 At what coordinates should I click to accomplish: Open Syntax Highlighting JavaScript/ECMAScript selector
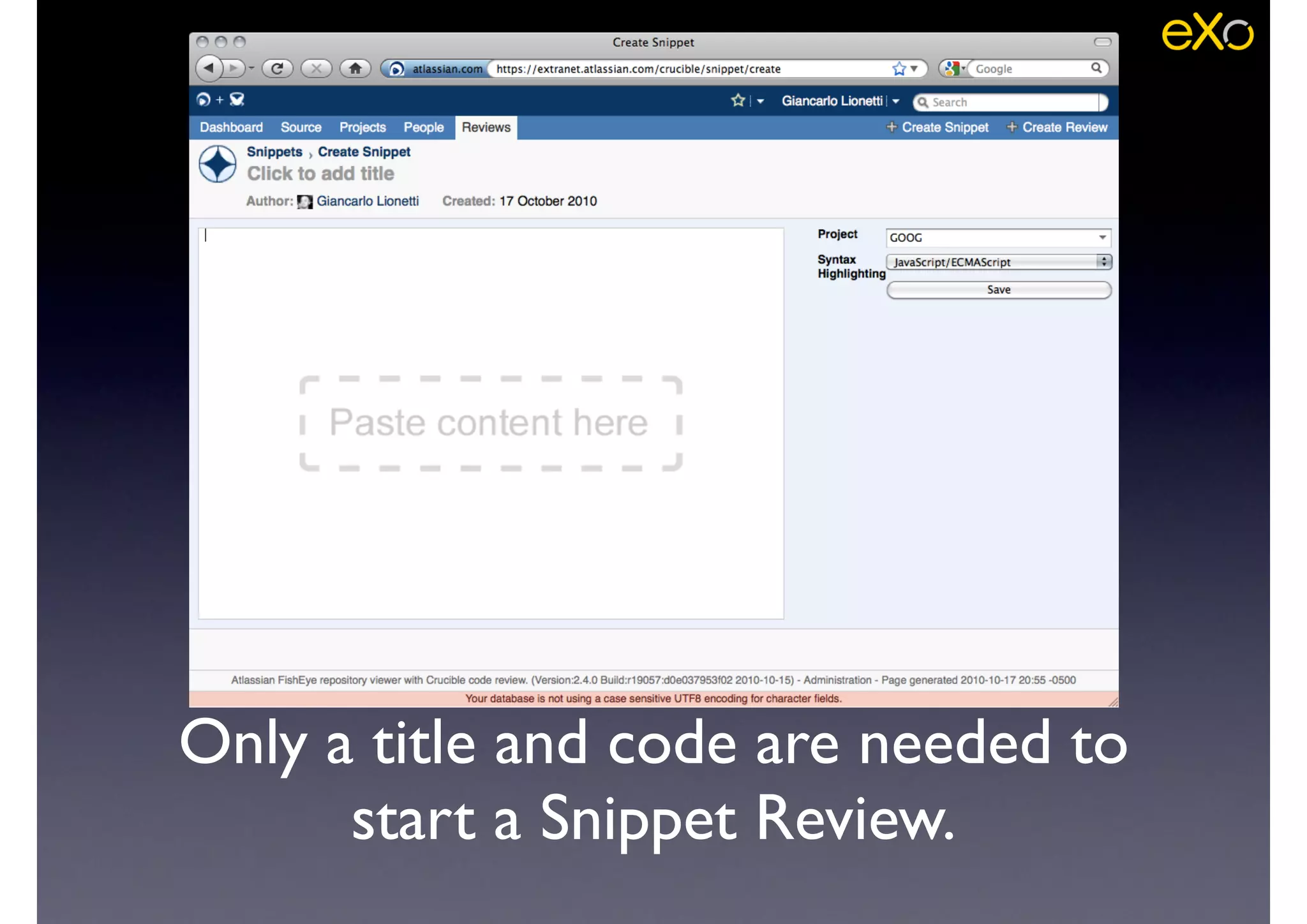point(999,262)
